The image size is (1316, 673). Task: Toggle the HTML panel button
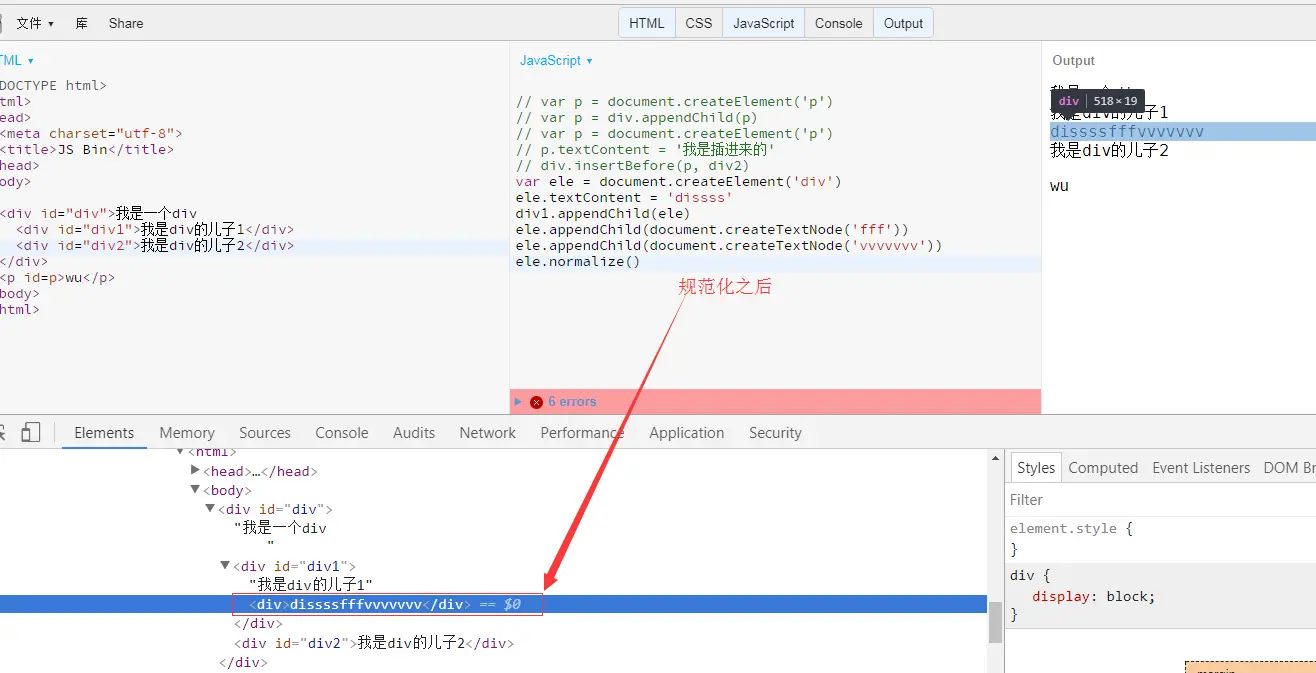tap(646, 23)
